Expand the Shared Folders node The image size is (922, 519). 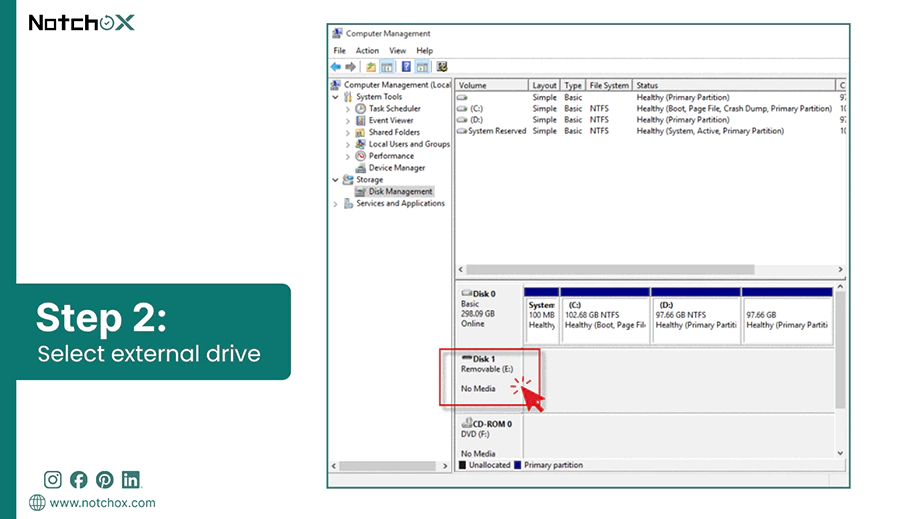click(348, 132)
